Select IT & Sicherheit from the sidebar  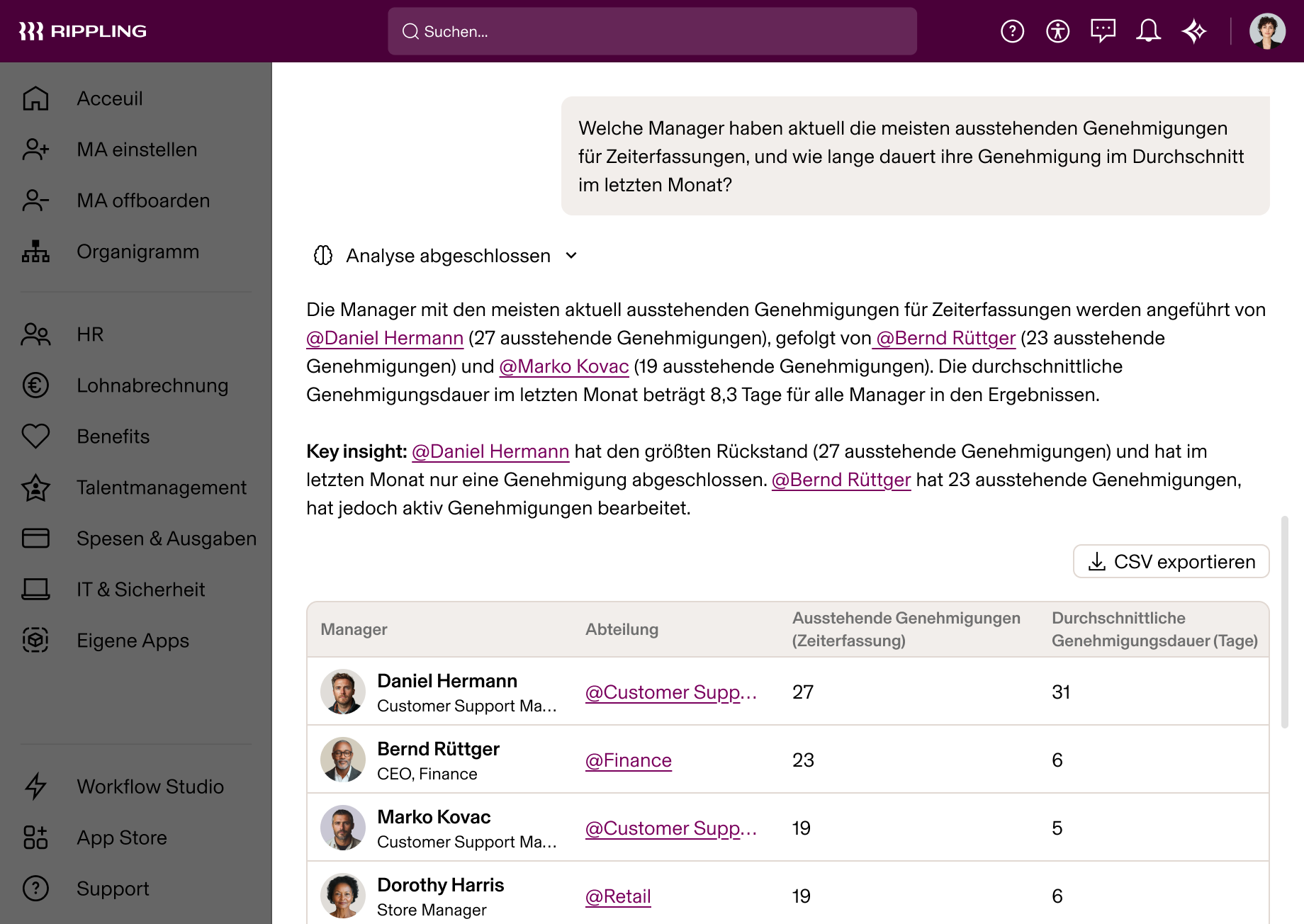[x=35, y=589]
